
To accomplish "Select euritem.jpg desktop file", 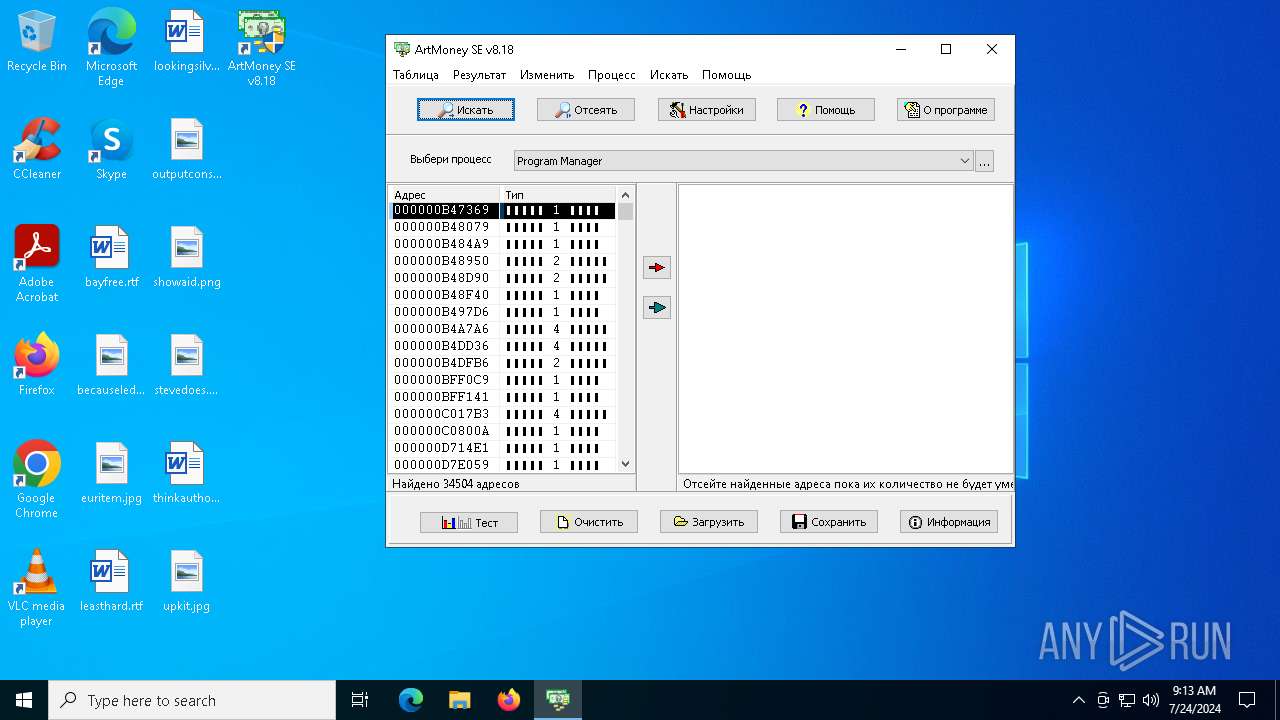I will 111,474.
